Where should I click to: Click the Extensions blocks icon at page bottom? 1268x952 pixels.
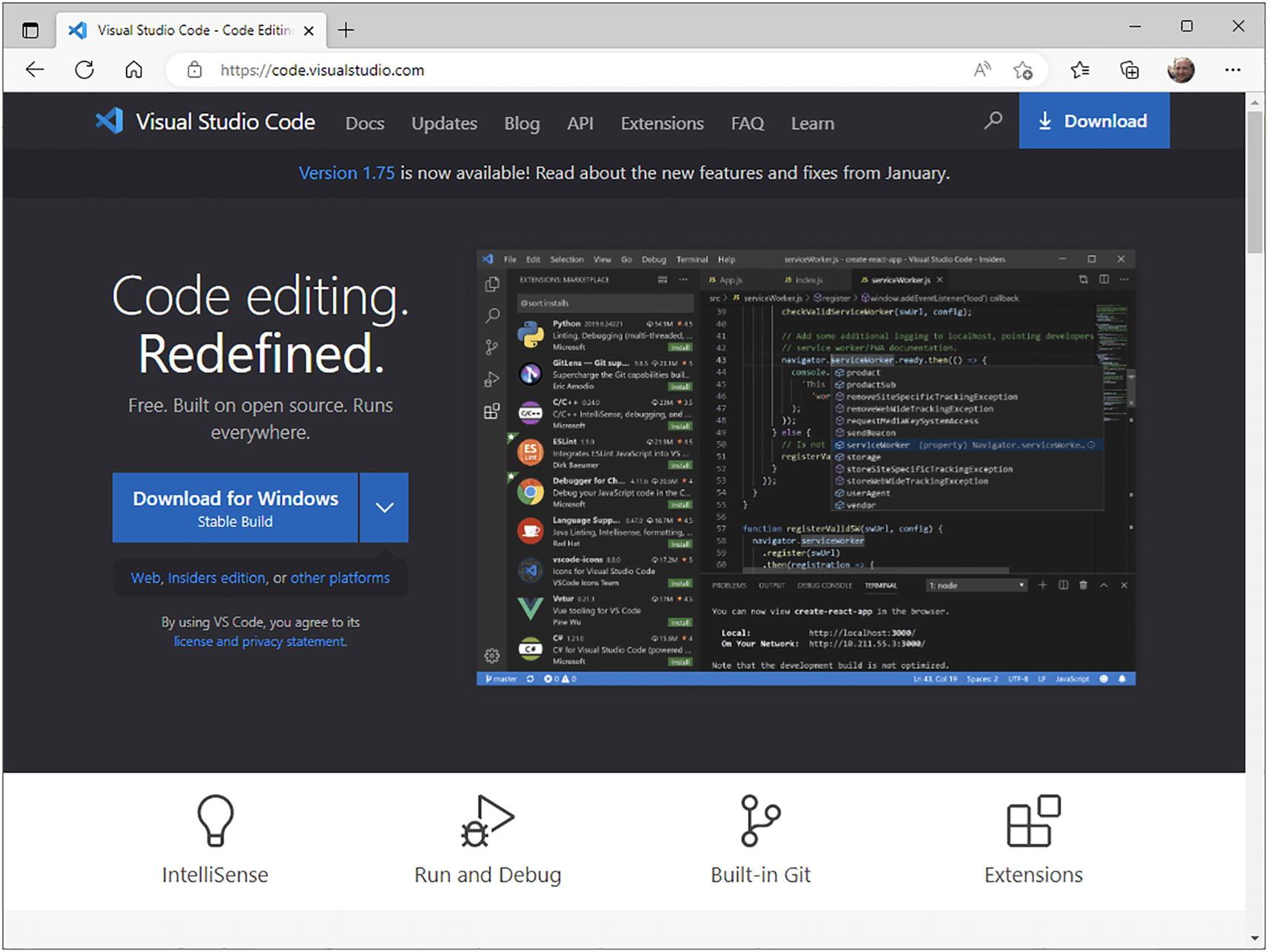coord(1033,820)
